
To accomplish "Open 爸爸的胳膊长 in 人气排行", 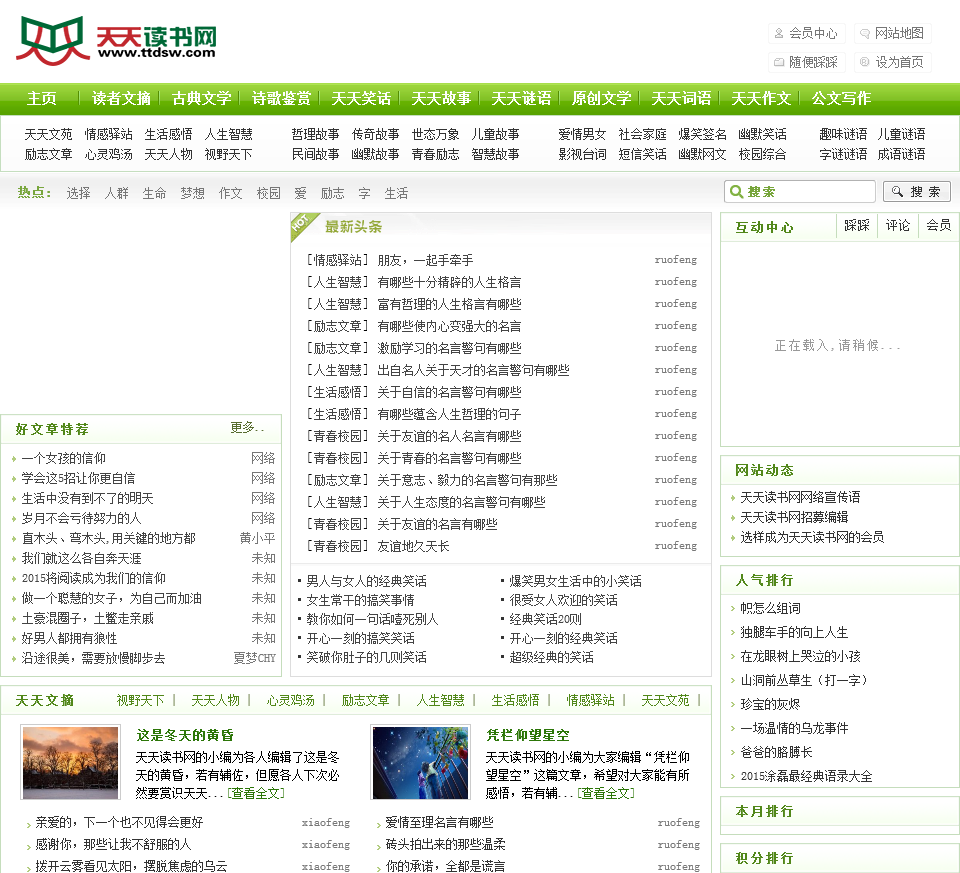I will [776, 752].
